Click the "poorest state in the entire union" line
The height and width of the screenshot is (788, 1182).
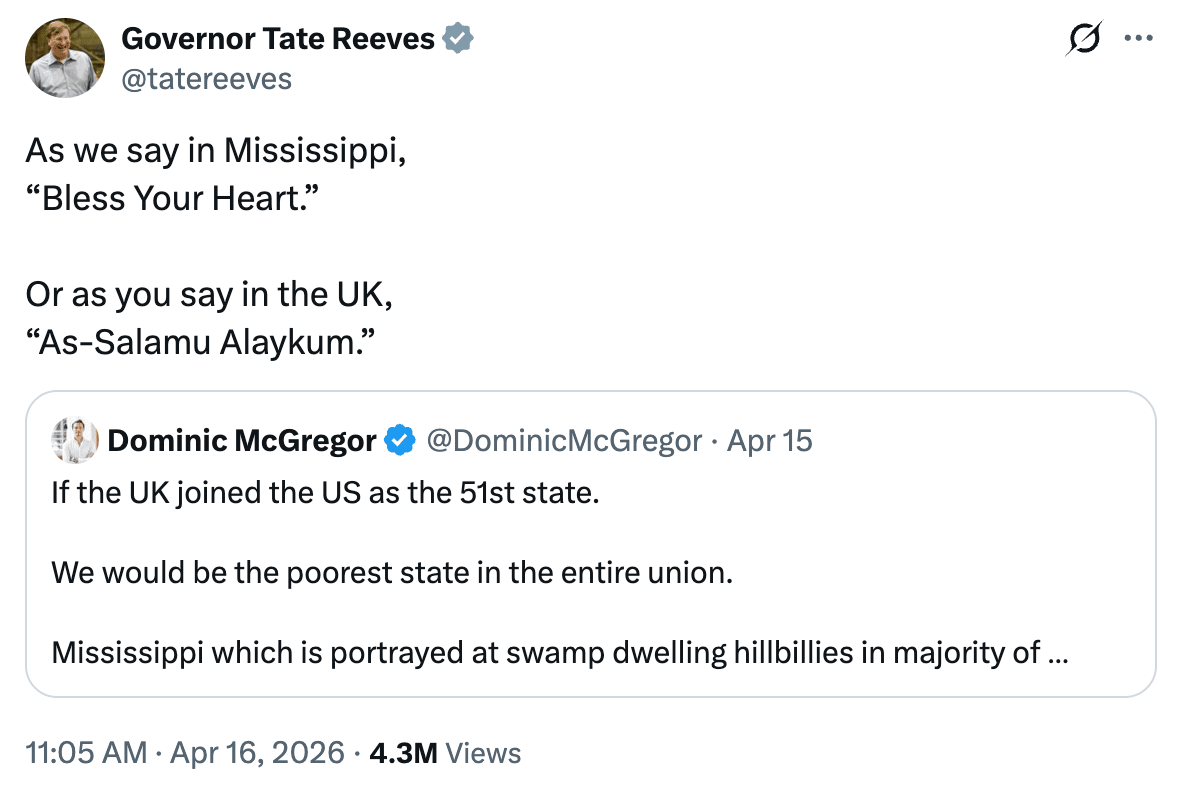click(392, 574)
